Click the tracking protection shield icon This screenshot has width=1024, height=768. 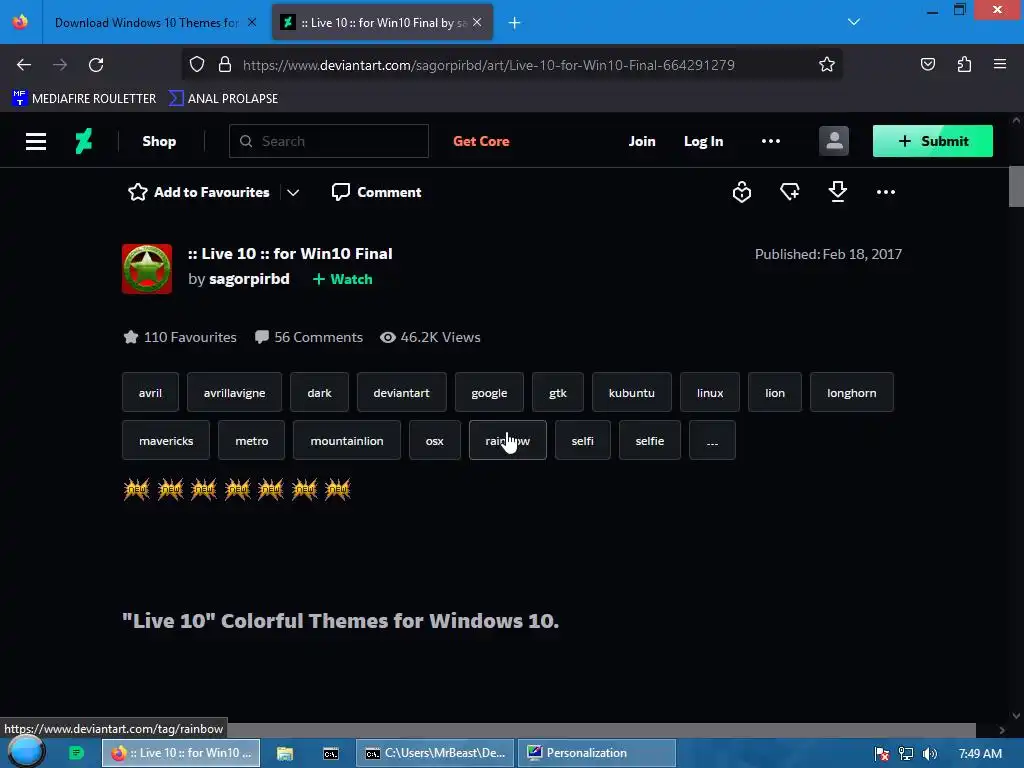tap(197, 65)
